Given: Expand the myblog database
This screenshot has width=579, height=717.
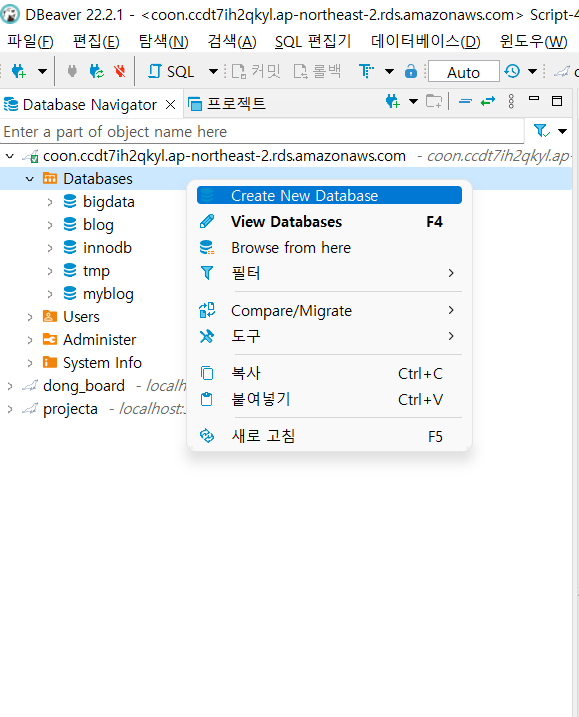Looking at the screenshot, I should 50,294.
